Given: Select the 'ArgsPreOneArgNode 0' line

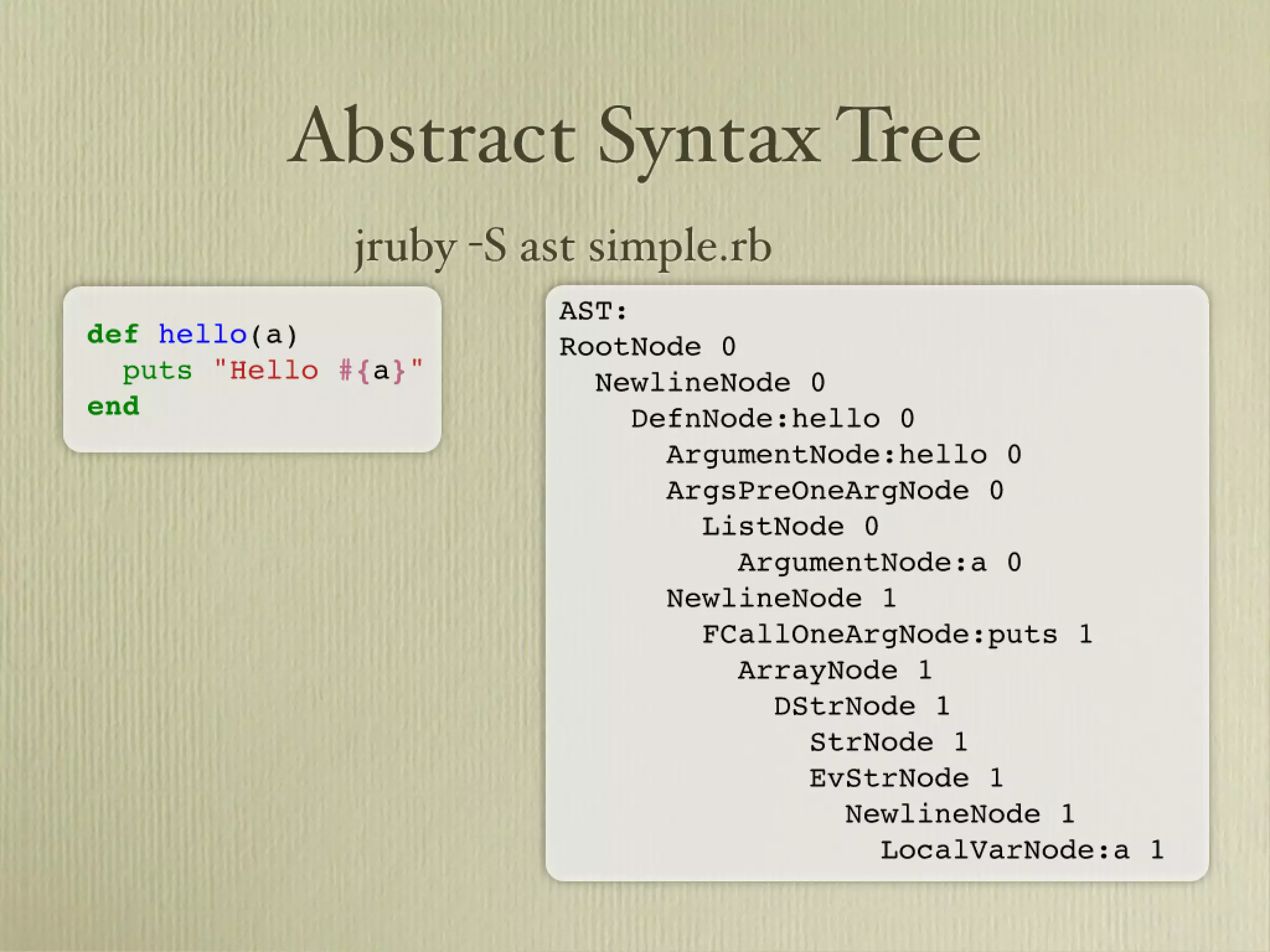Looking at the screenshot, I should point(835,491).
